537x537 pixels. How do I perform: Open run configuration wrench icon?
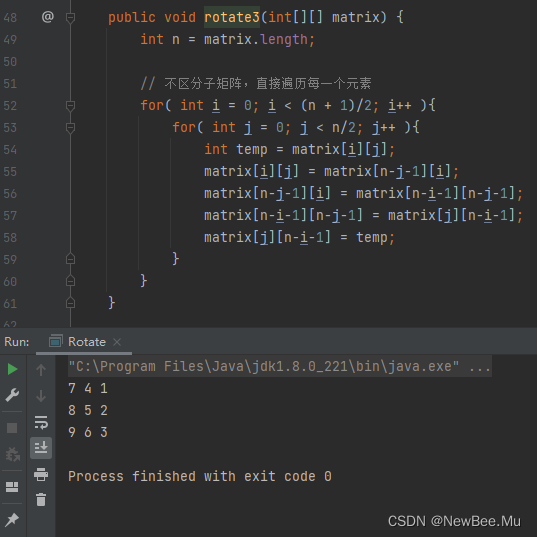pos(12,395)
